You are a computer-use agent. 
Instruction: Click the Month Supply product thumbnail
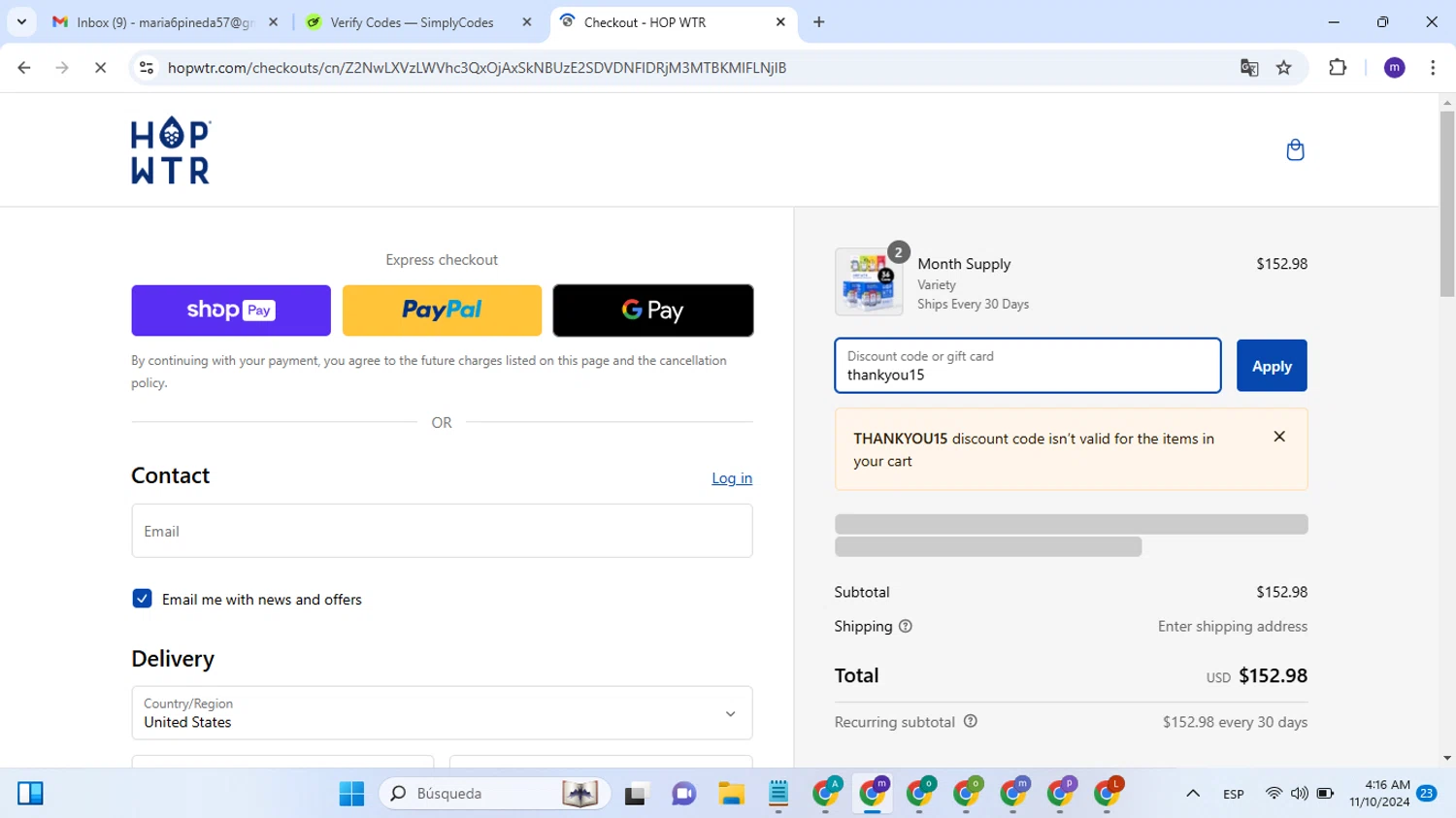869,281
